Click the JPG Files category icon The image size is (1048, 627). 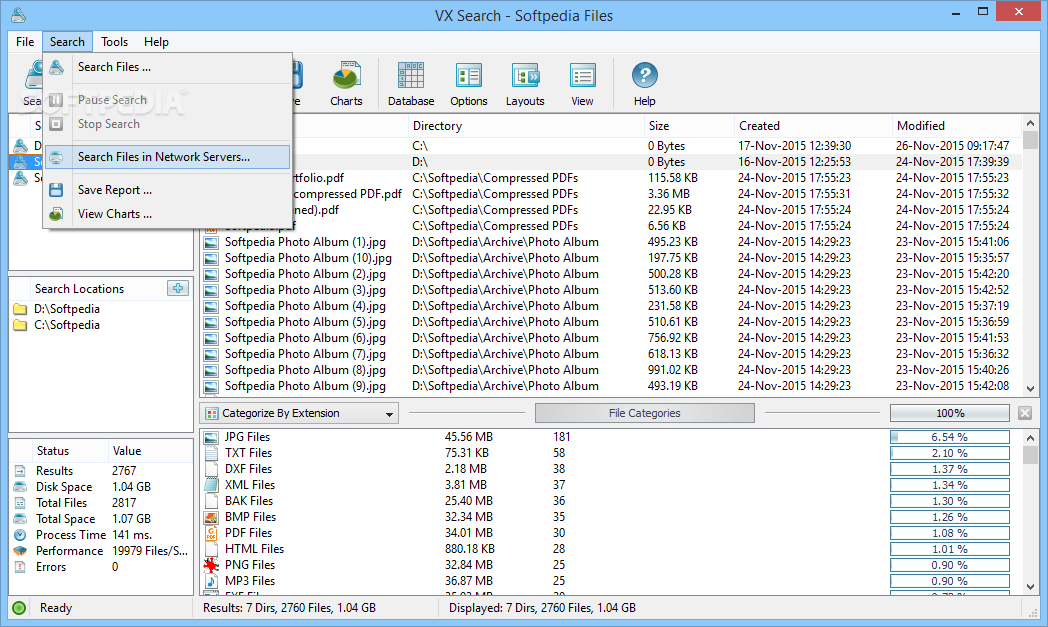click(211, 437)
